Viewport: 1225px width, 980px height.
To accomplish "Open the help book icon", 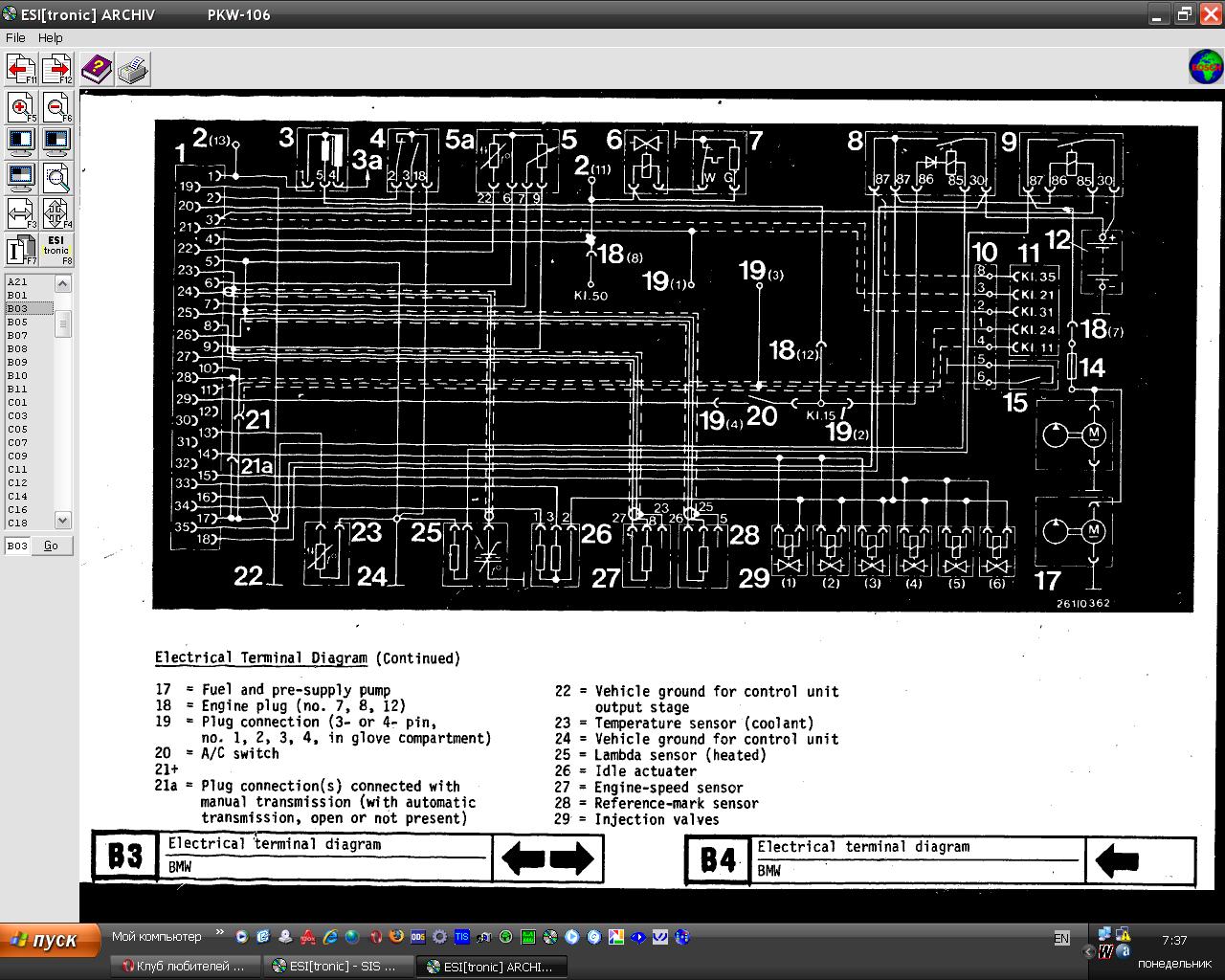I will tap(97, 70).
